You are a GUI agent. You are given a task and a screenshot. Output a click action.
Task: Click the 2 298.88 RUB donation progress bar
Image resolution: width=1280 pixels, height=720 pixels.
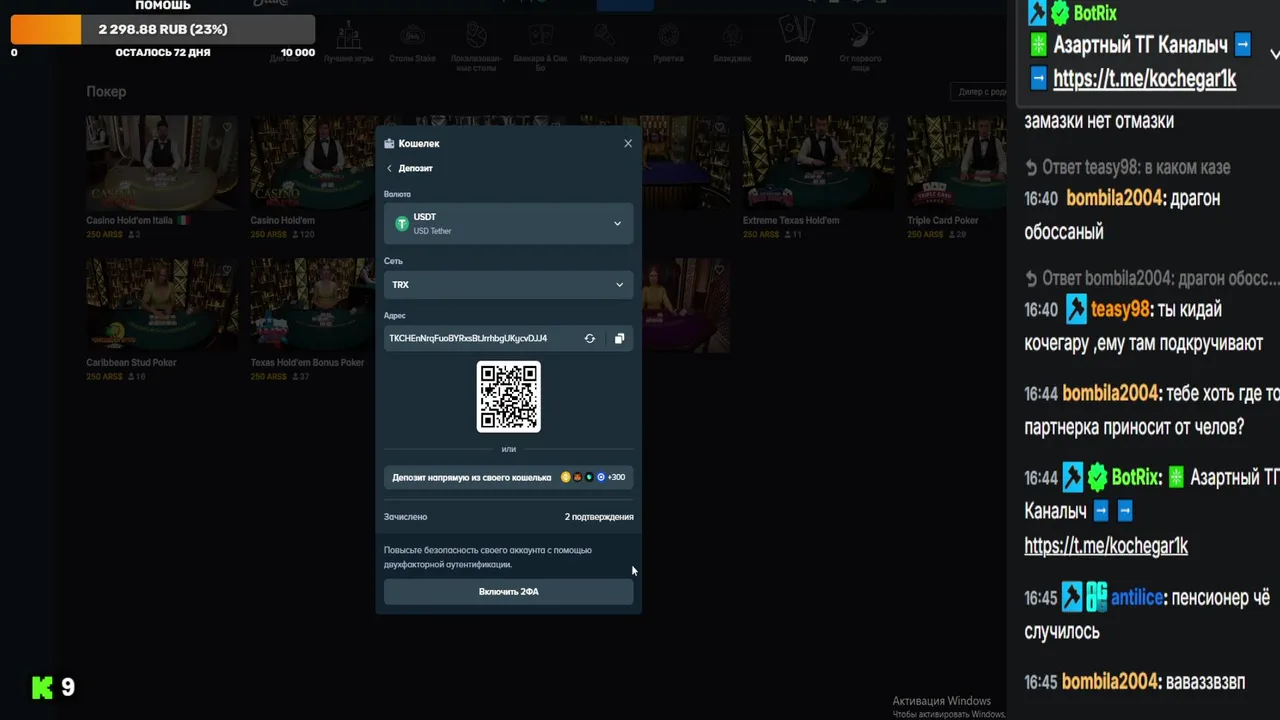(163, 29)
